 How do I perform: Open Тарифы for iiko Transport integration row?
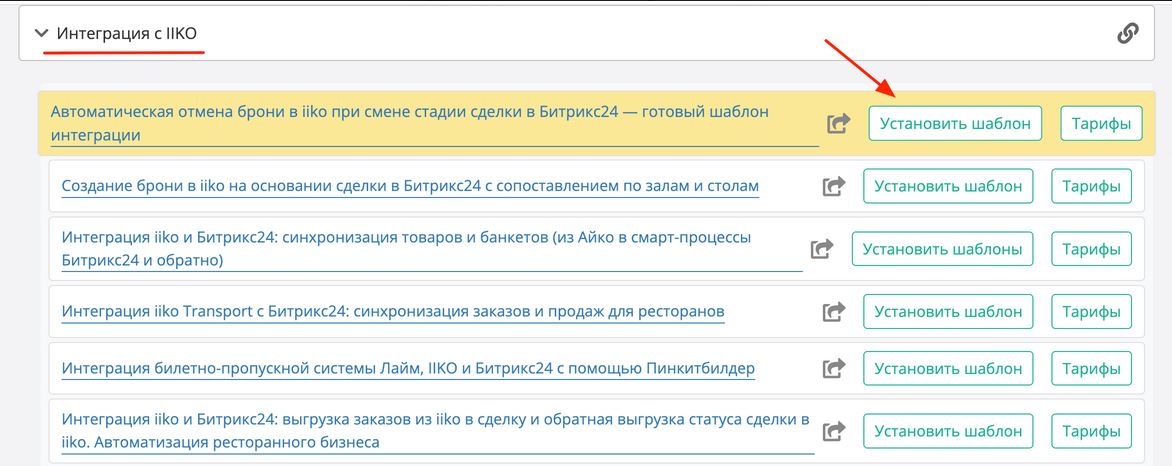[1091, 312]
